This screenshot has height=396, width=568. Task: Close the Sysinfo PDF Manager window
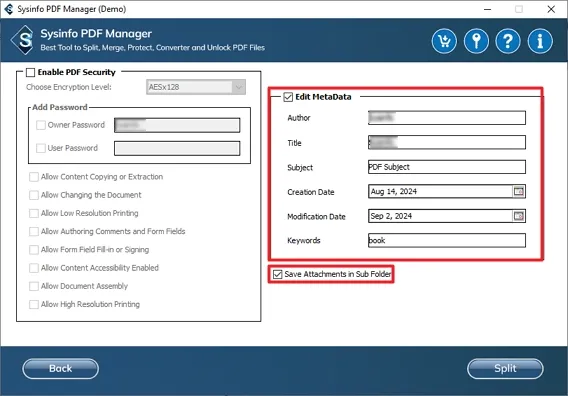click(x=551, y=9)
